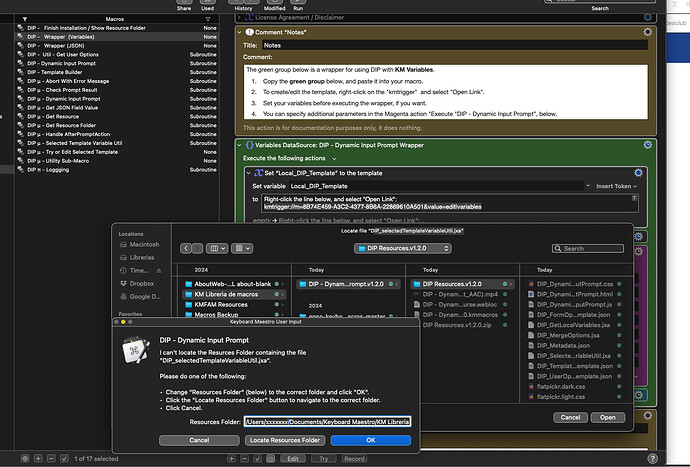Viewport: 690px width, 467px height.
Task: Click the Resources Folder path field
Action: point(327,422)
